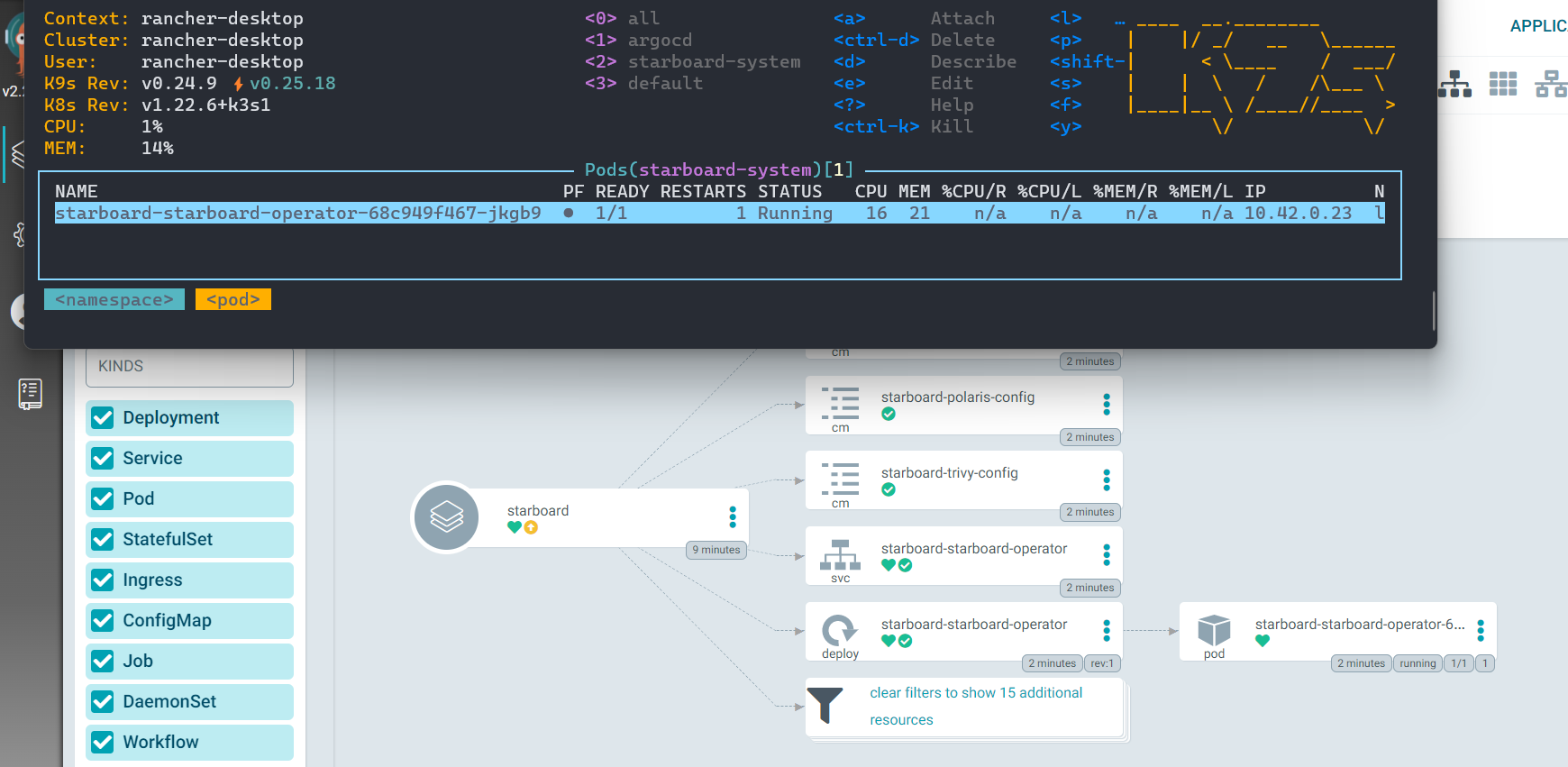This screenshot has width=1568, height=767.
Task: Switch to network view icon
Action: pyautogui.click(x=1551, y=84)
